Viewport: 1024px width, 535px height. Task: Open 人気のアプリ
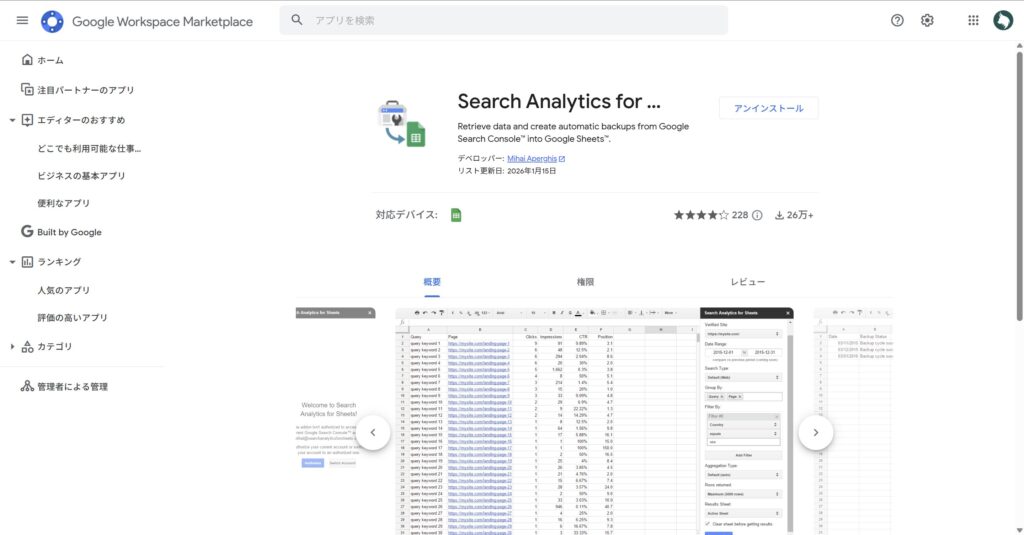63,290
